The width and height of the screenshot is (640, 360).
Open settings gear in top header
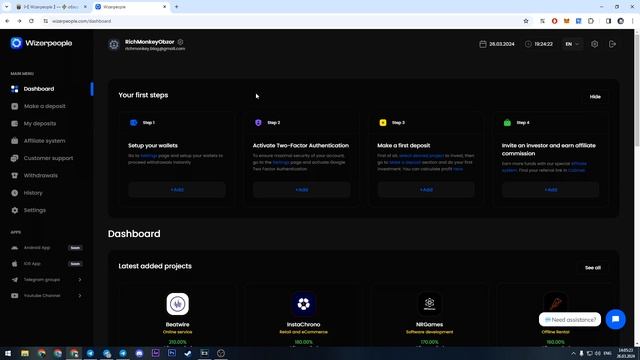pyautogui.click(x=595, y=44)
